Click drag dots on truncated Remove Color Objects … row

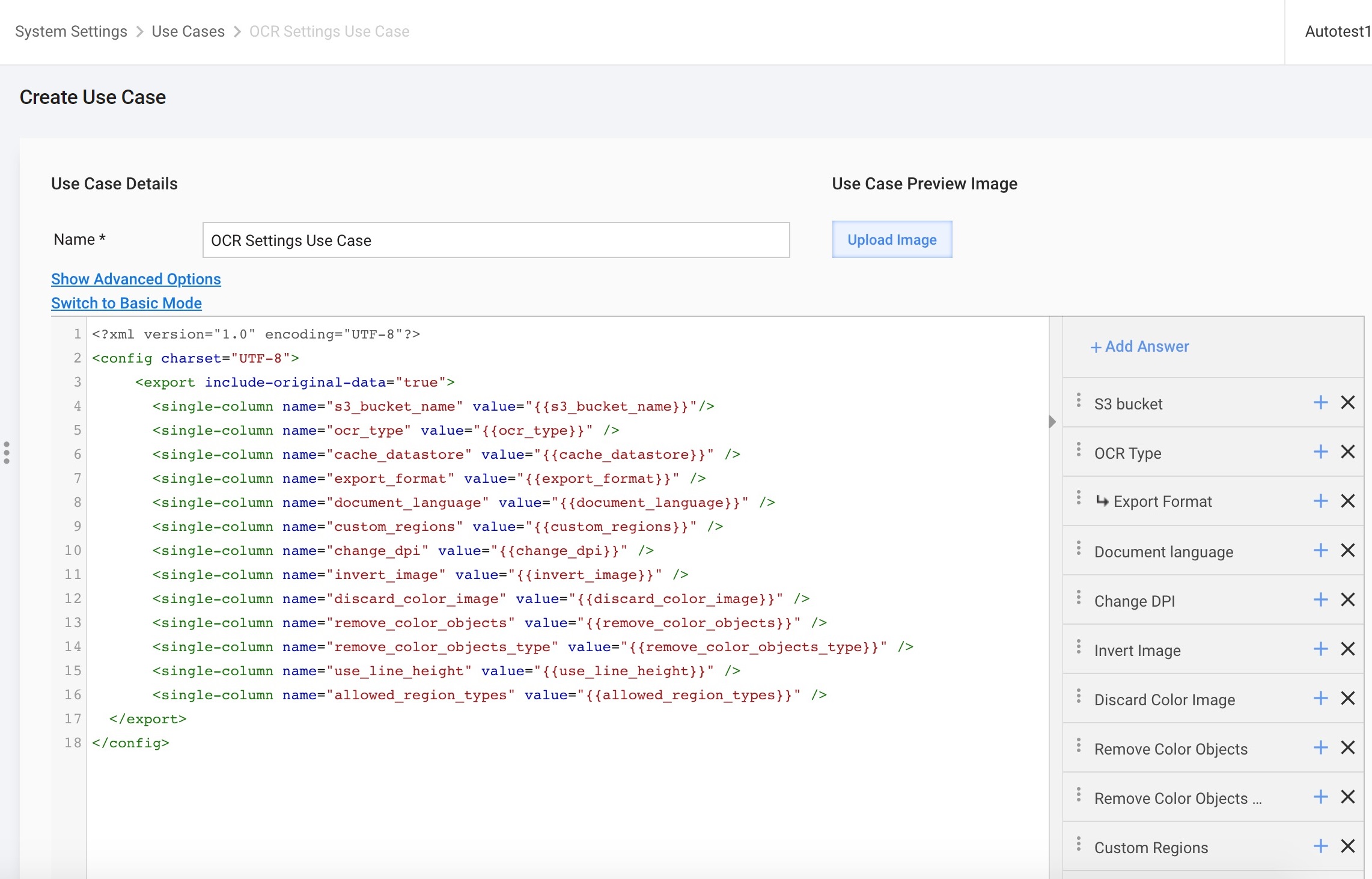(x=1079, y=794)
